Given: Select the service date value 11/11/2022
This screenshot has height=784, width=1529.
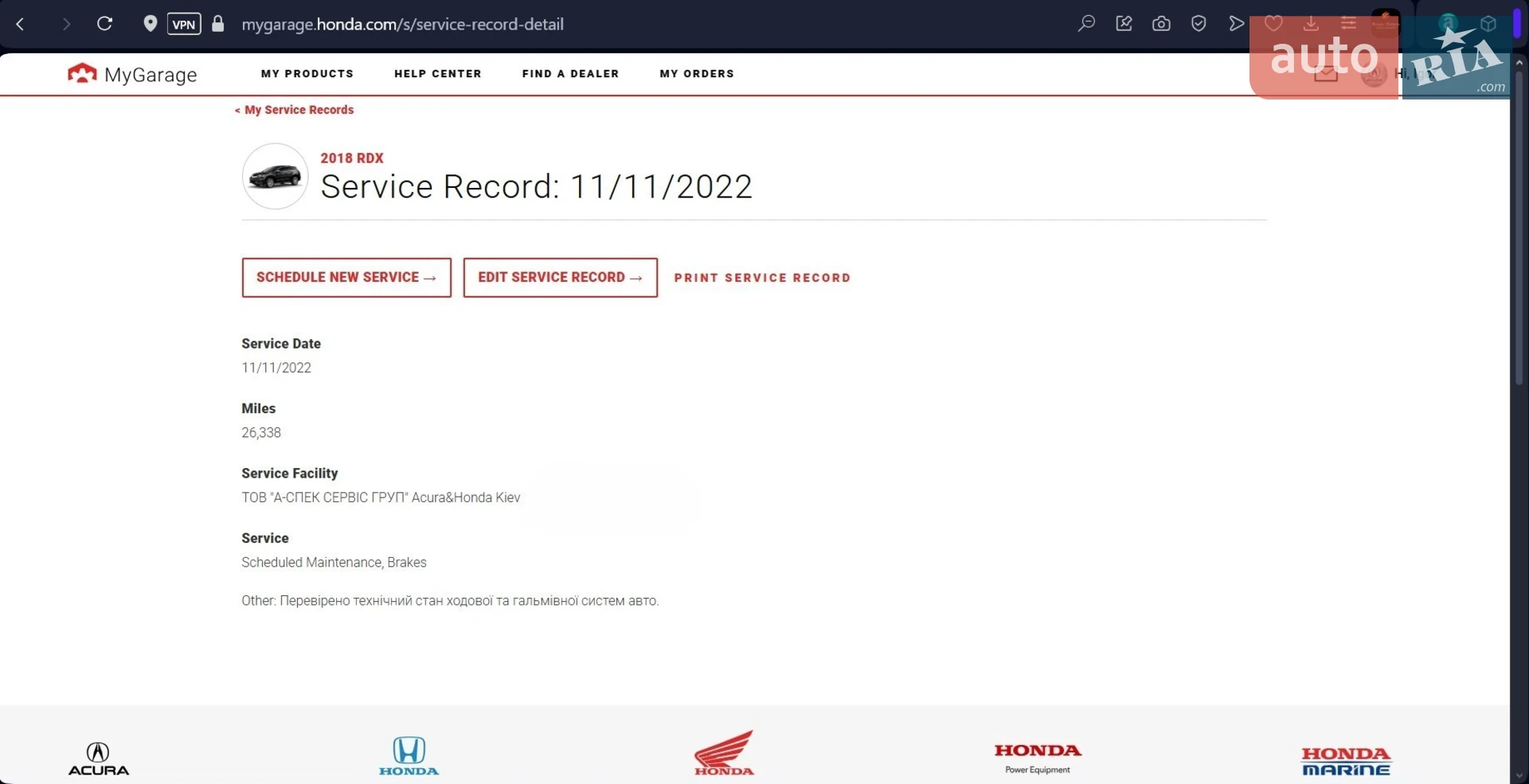Looking at the screenshot, I should (x=276, y=368).
